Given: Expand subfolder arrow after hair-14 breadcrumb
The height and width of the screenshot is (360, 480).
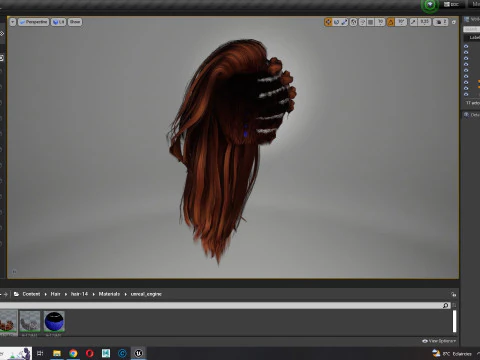Looking at the screenshot, I should (93, 294).
